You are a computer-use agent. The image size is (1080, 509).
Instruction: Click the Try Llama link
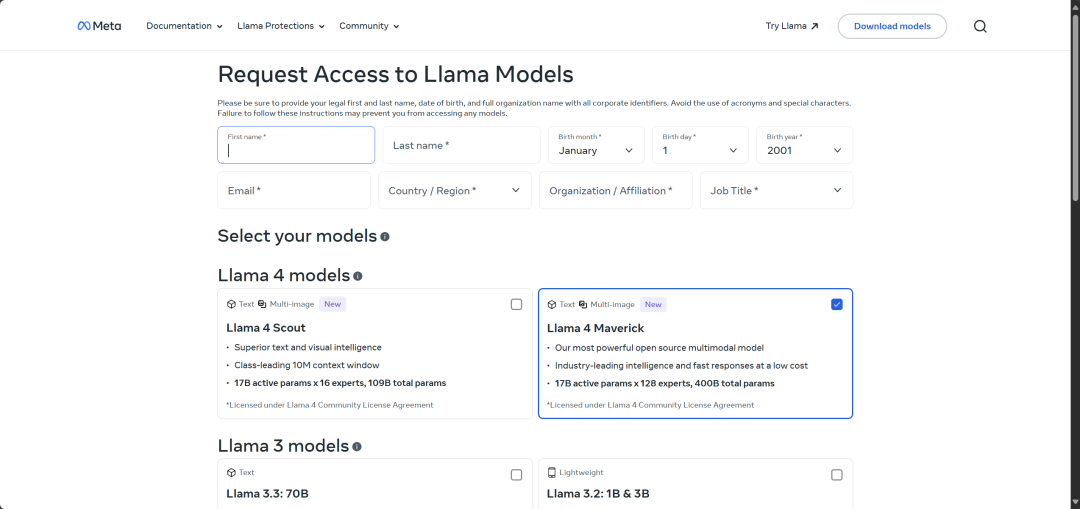(792, 26)
